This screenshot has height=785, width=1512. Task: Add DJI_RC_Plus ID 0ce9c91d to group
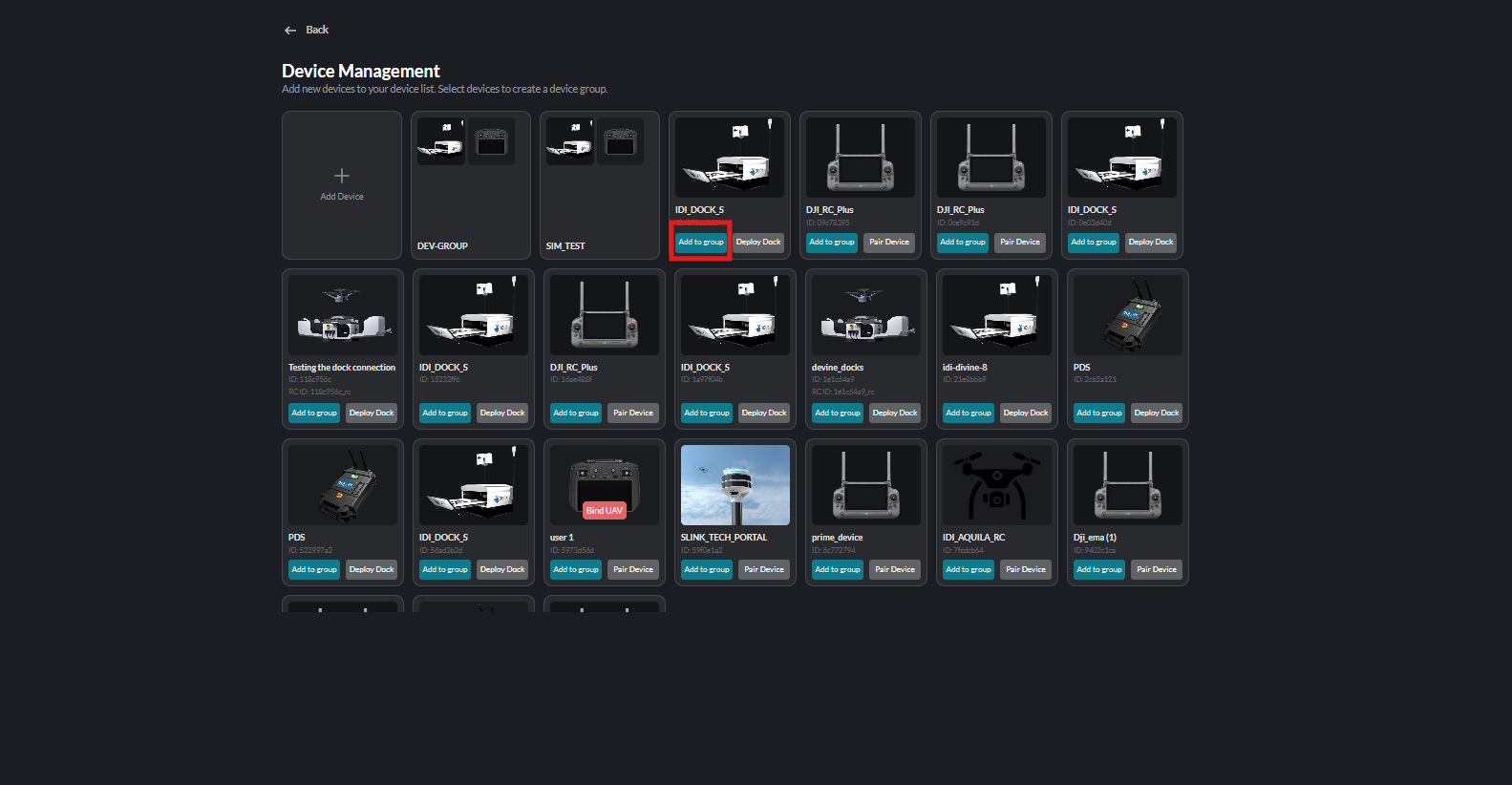[x=963, y=243]
